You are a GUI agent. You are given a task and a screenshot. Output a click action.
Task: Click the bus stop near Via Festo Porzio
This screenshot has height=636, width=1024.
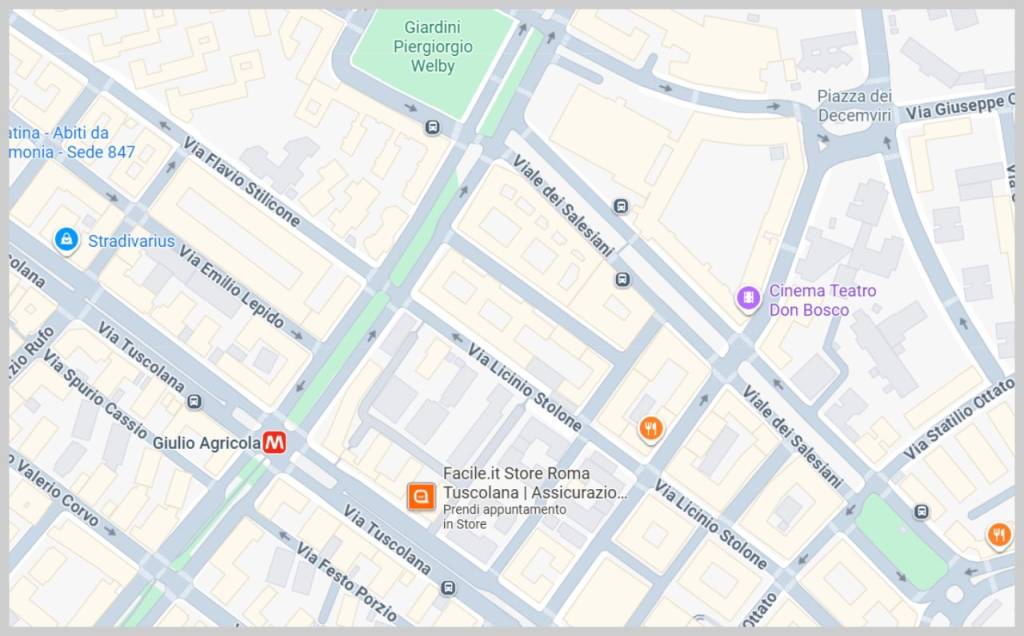[x=448, y=588]
